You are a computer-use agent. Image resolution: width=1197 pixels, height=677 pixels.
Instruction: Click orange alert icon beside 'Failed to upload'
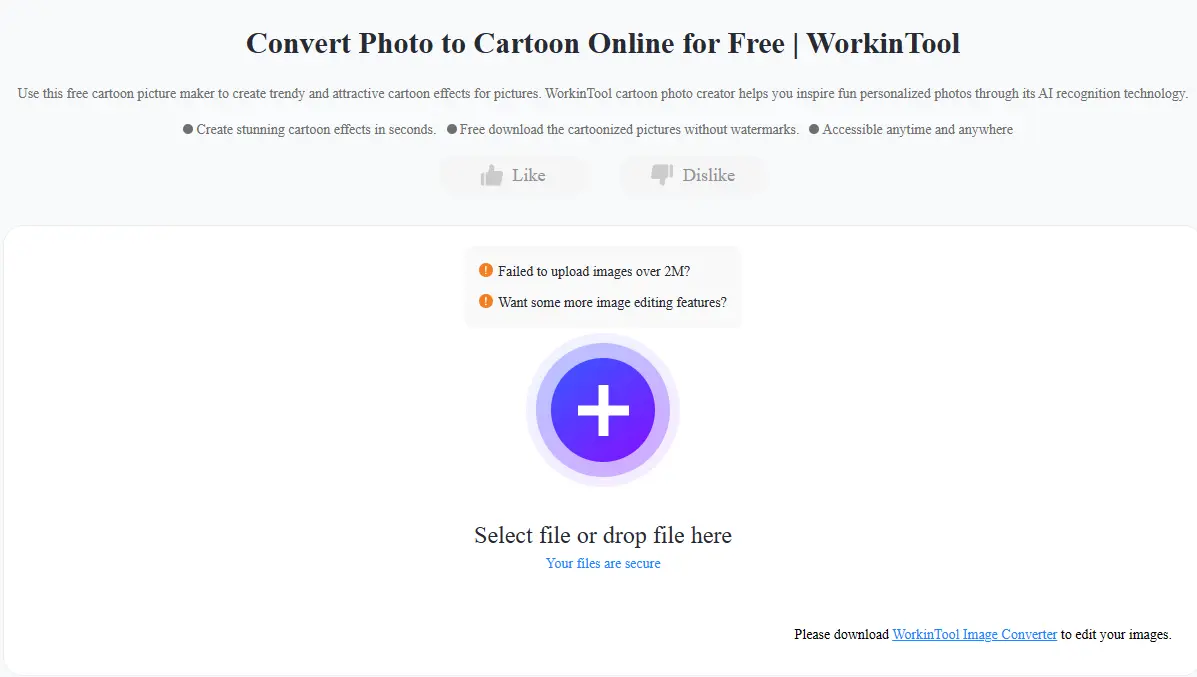point(486,270)
